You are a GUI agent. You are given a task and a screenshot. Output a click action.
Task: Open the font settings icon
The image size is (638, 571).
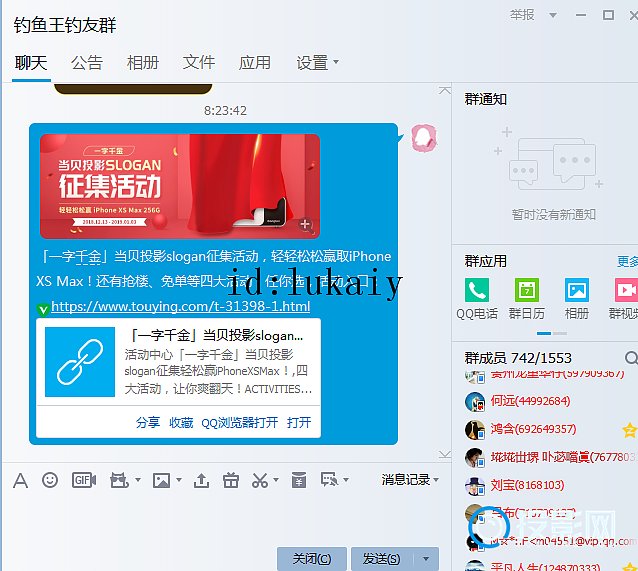20,481
